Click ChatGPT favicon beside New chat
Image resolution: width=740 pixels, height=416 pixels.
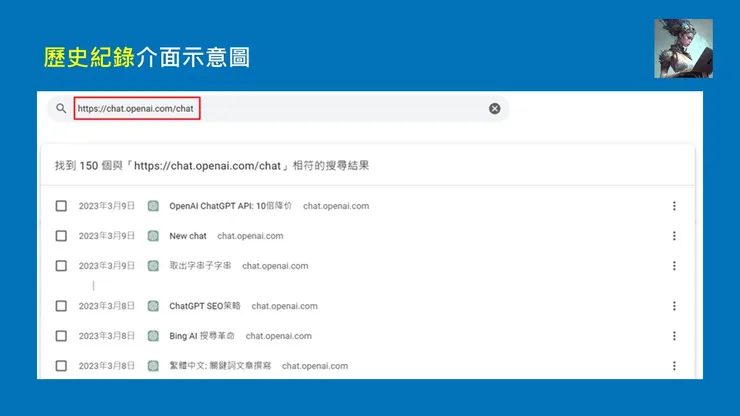(153, 236)
